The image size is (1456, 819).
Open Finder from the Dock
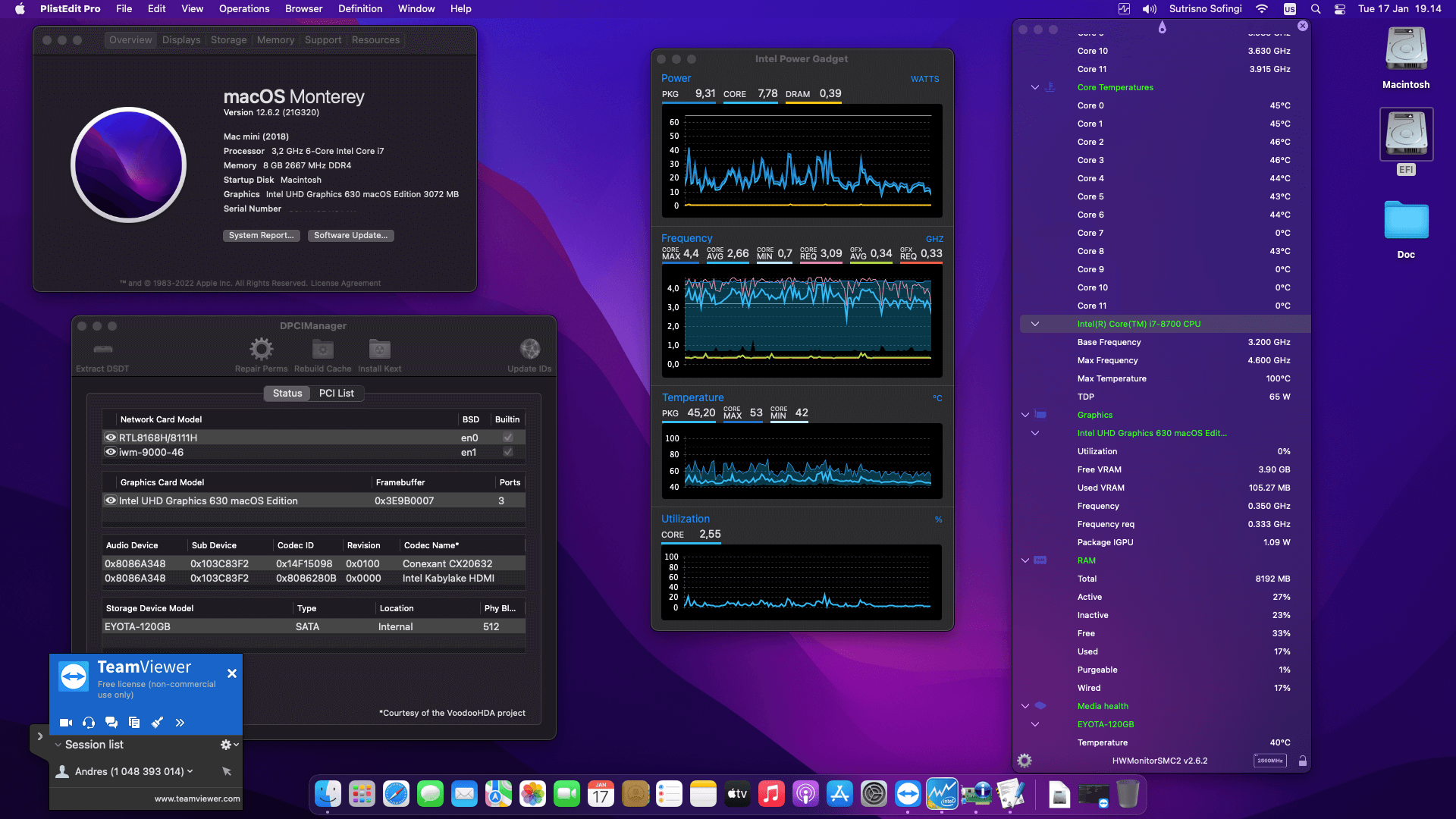pyautogui.click(x=328, y=795)
